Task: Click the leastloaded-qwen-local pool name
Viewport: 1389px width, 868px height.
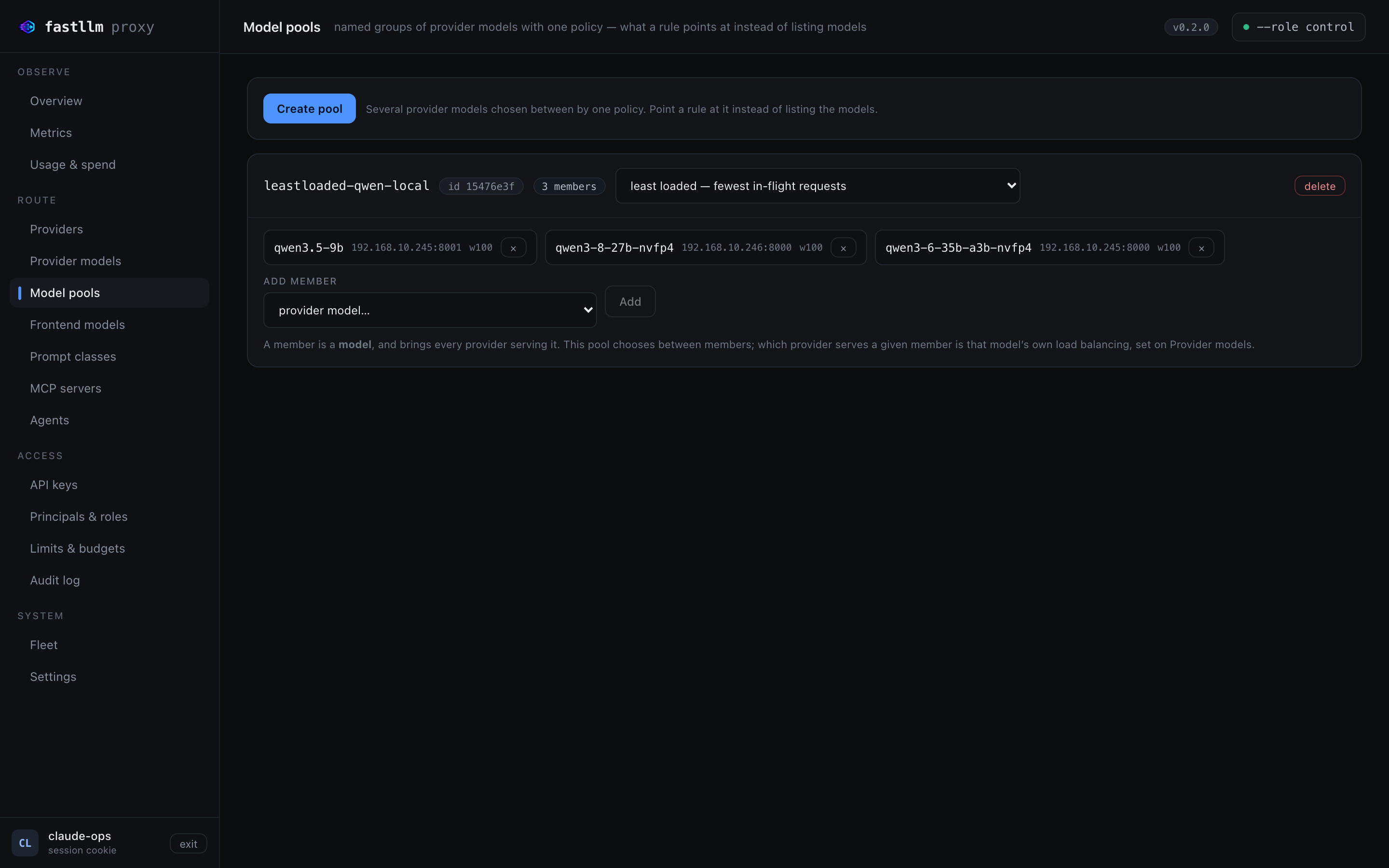Action: point(347,186)
